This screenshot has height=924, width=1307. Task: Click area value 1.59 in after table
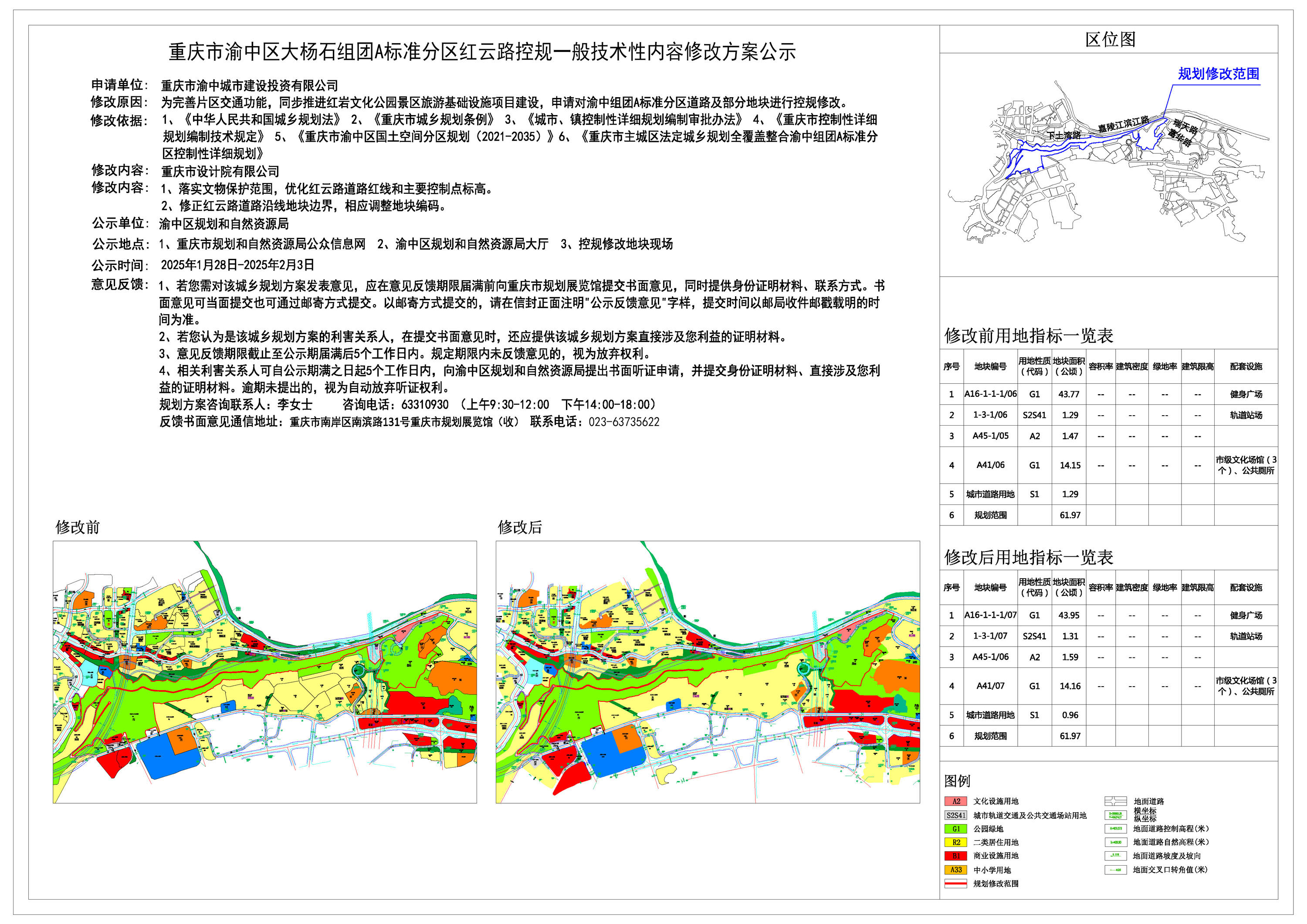pyautogui.click(x=1070, y=657)
